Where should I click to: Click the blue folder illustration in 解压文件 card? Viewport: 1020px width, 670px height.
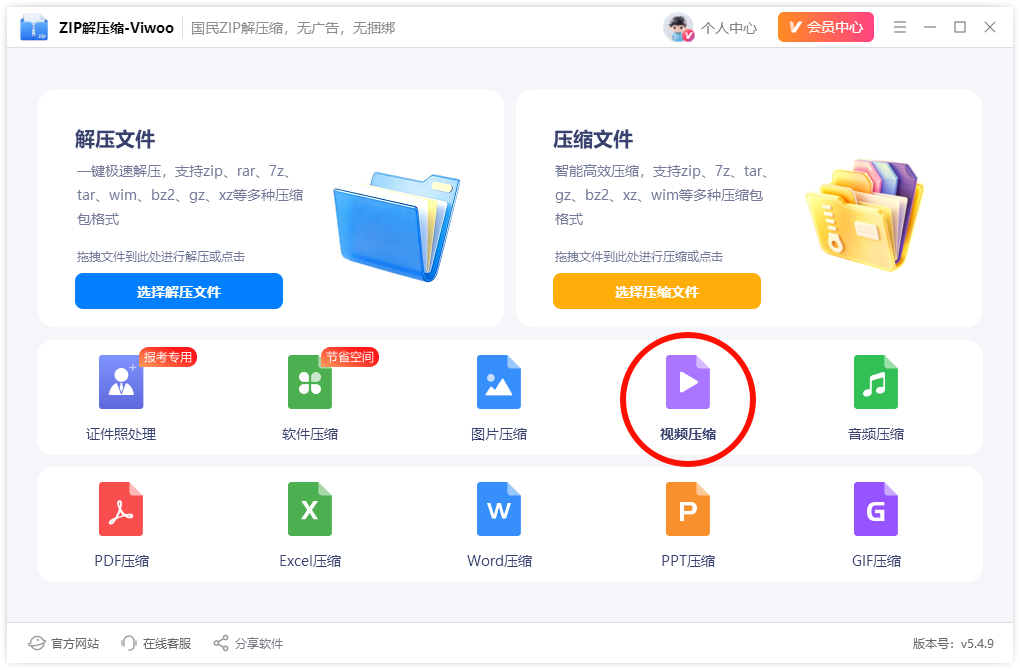397,226
